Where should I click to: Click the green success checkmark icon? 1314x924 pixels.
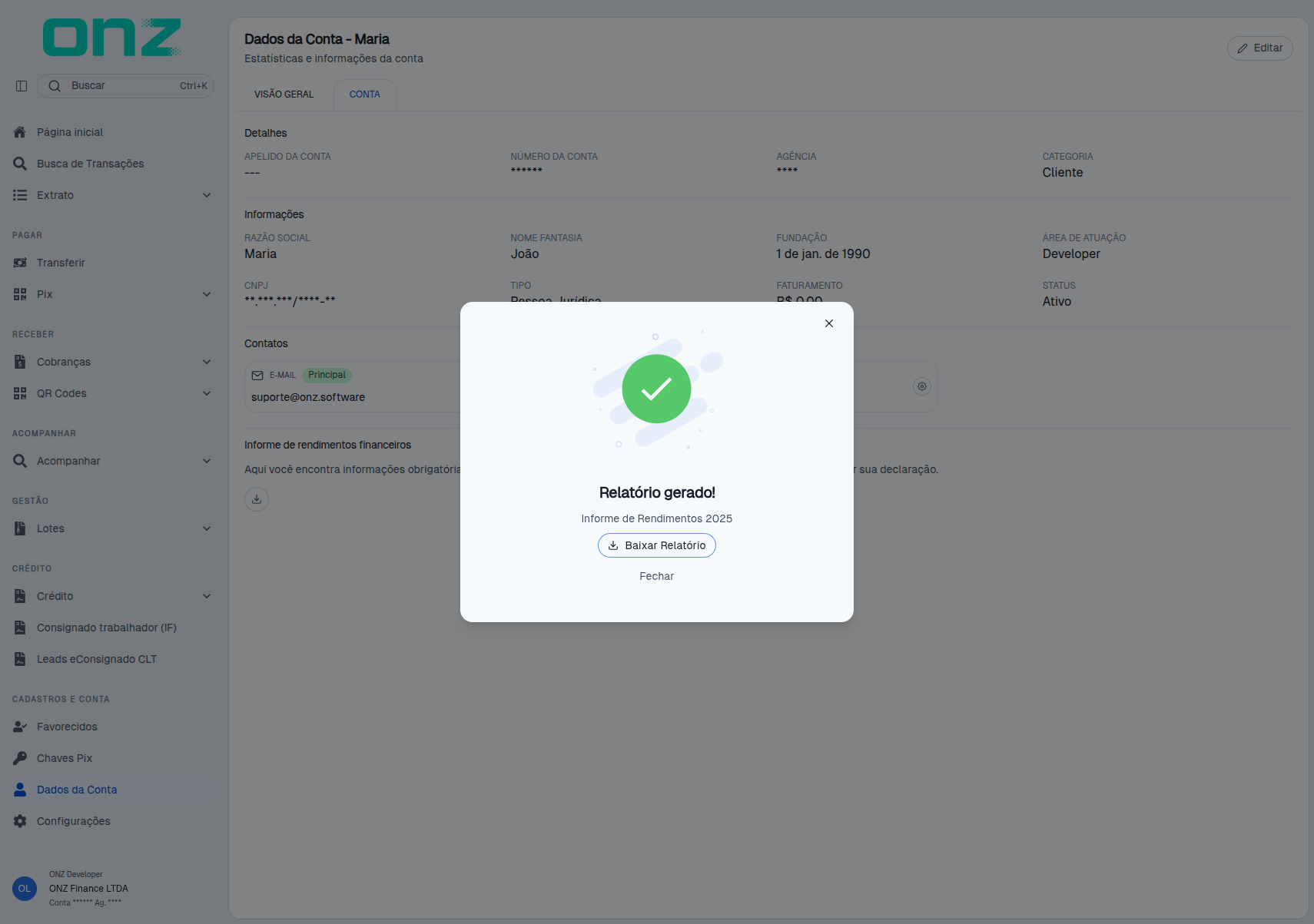[x=657, y=389]
